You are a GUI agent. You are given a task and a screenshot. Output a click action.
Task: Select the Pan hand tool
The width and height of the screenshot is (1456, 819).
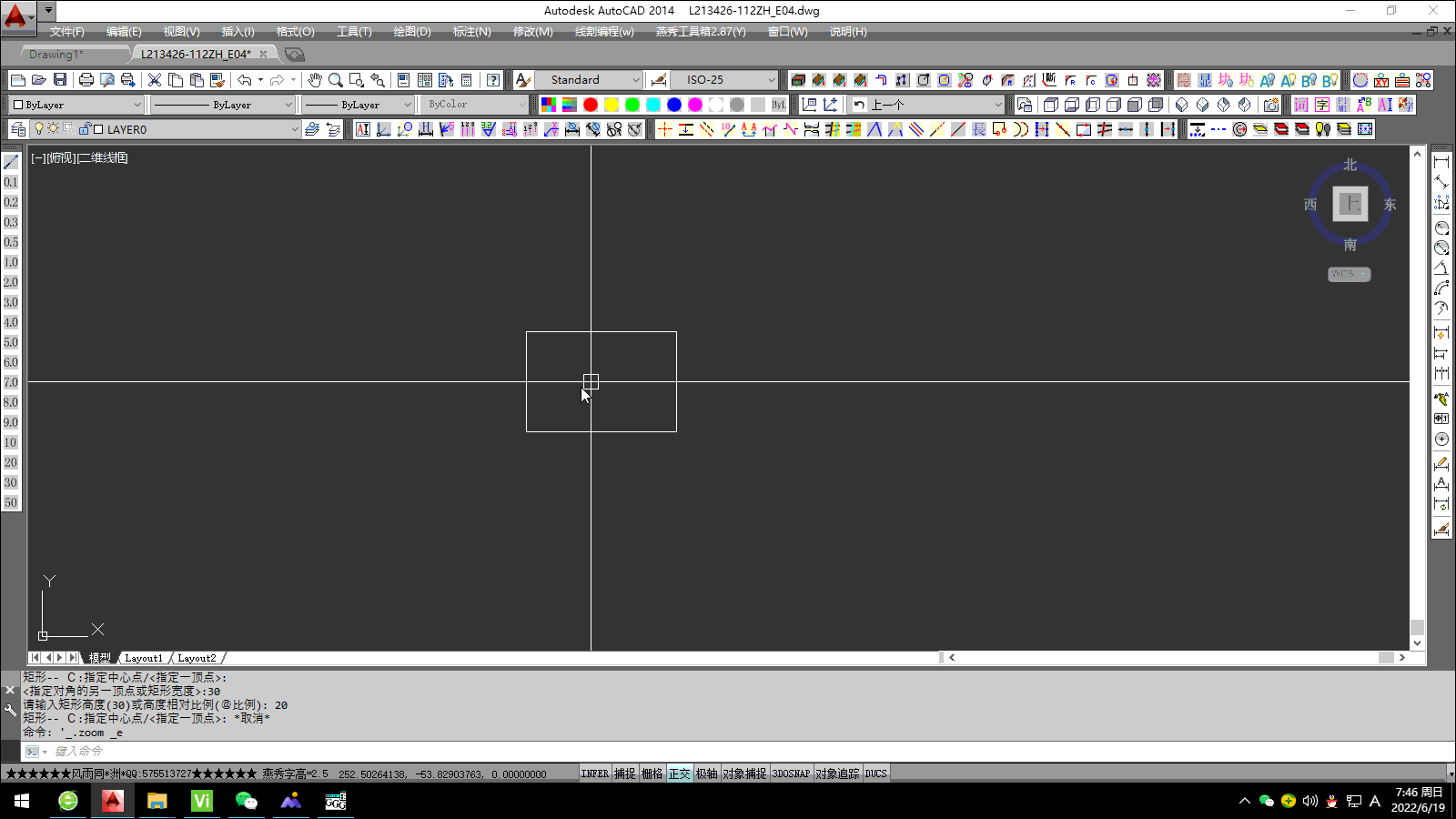(x=315, y=80)
